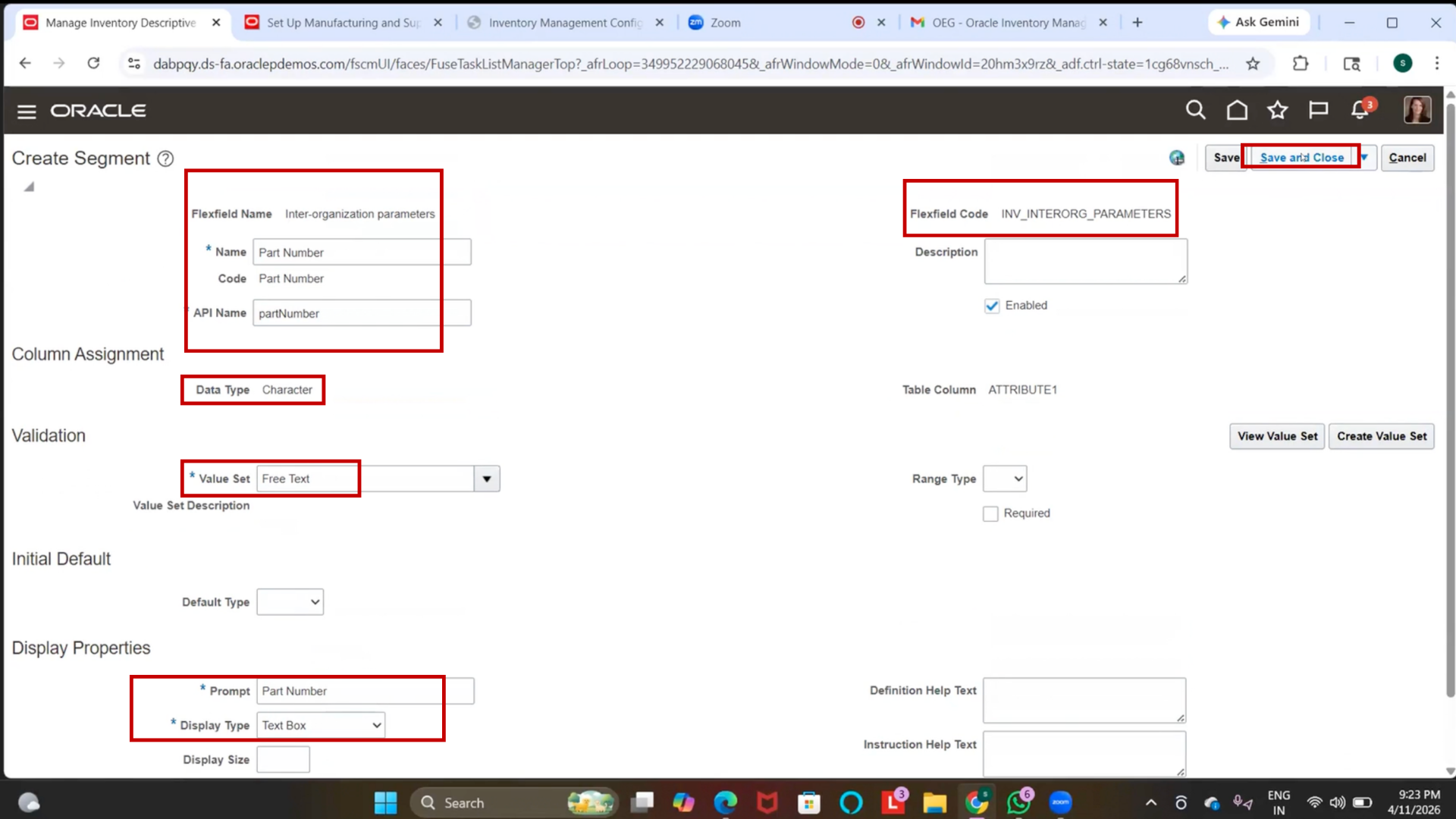Screen dimensions: 1456x819
Task: Click the Value Set input field
Action: point(366,479)
